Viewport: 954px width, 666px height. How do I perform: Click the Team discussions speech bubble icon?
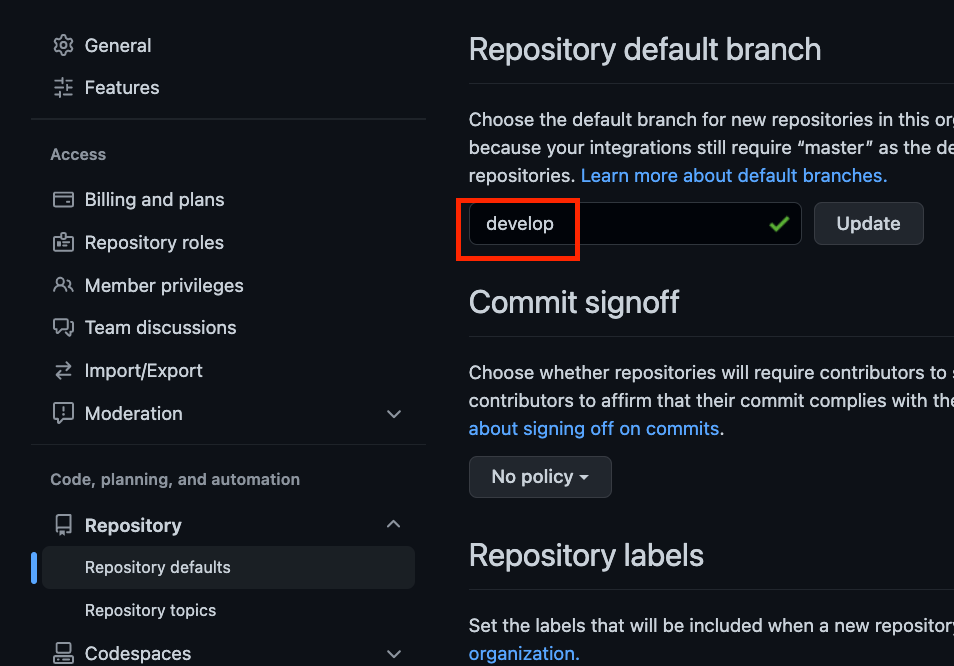coord(63,327)
